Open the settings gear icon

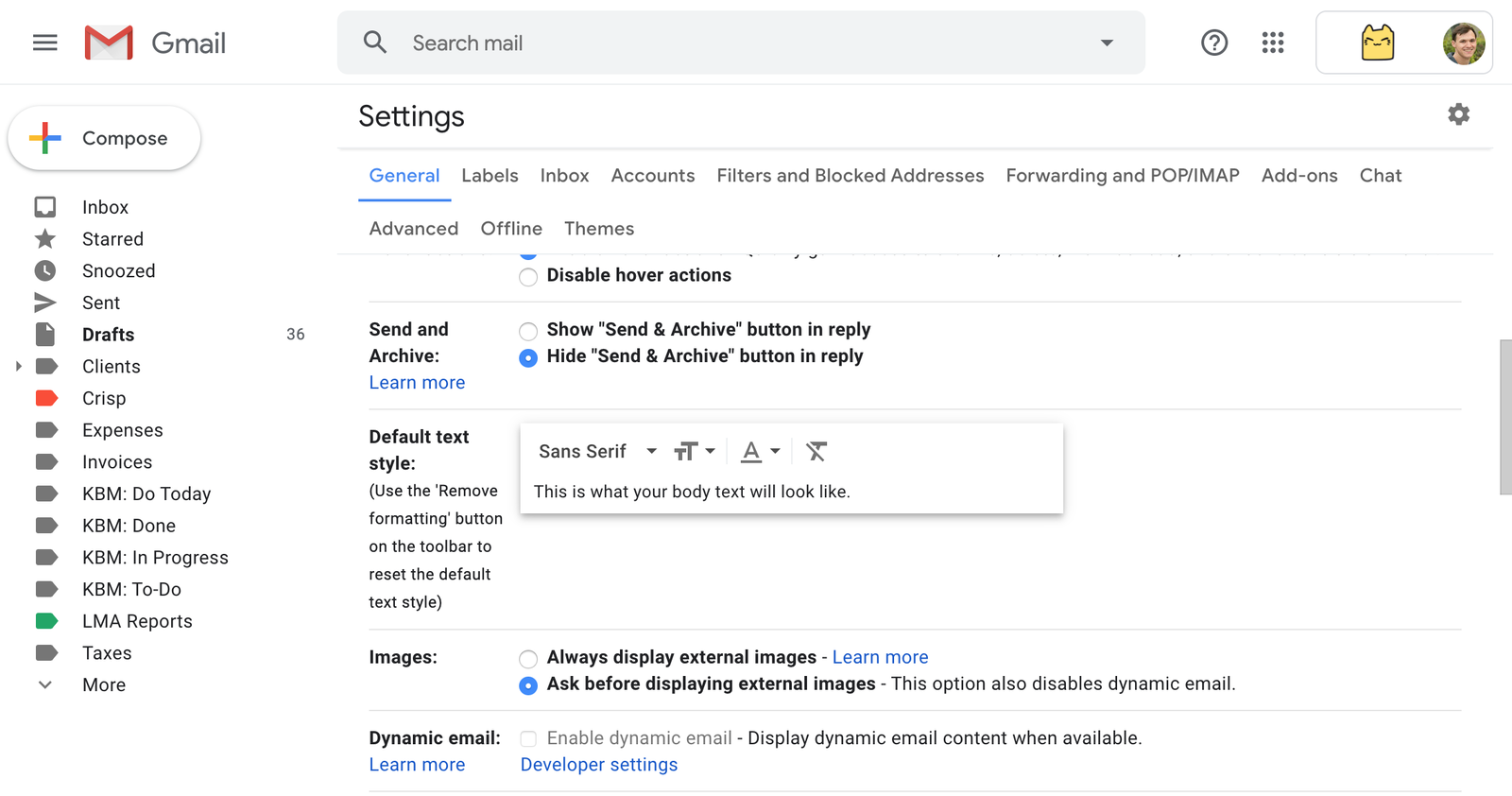coord(1459,114)
